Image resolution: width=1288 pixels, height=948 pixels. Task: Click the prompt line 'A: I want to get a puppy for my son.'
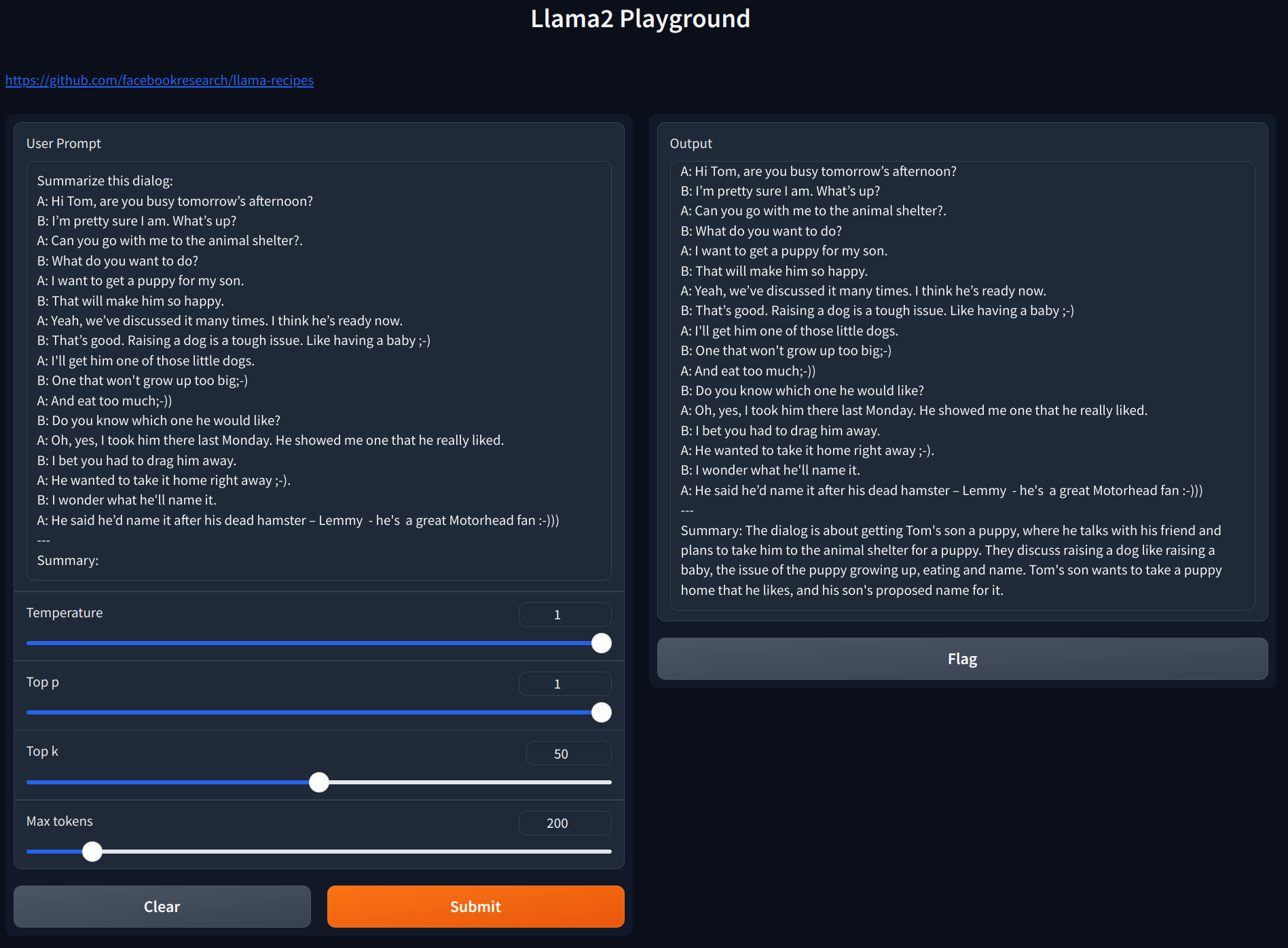click(141, 280)
